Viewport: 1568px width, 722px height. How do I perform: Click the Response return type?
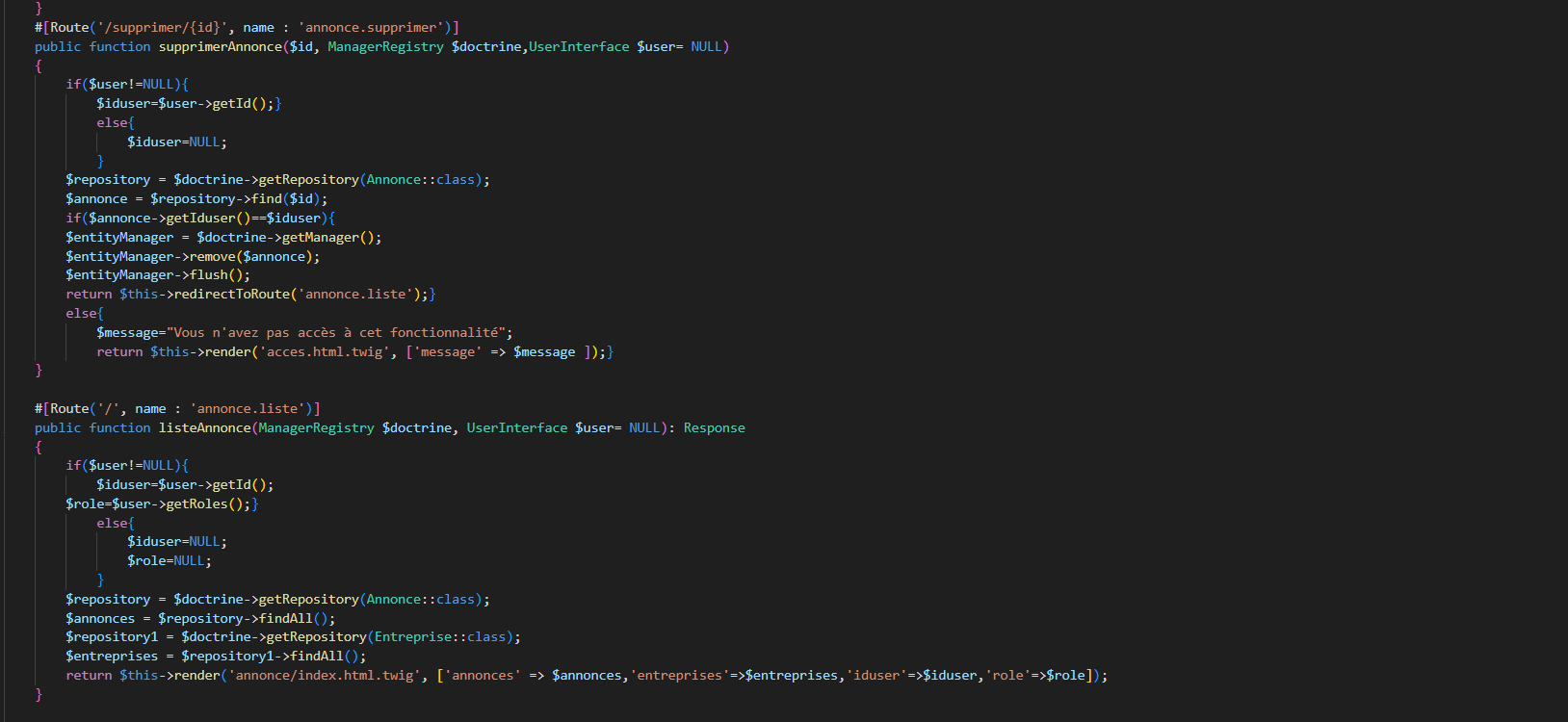click(714, 427)
